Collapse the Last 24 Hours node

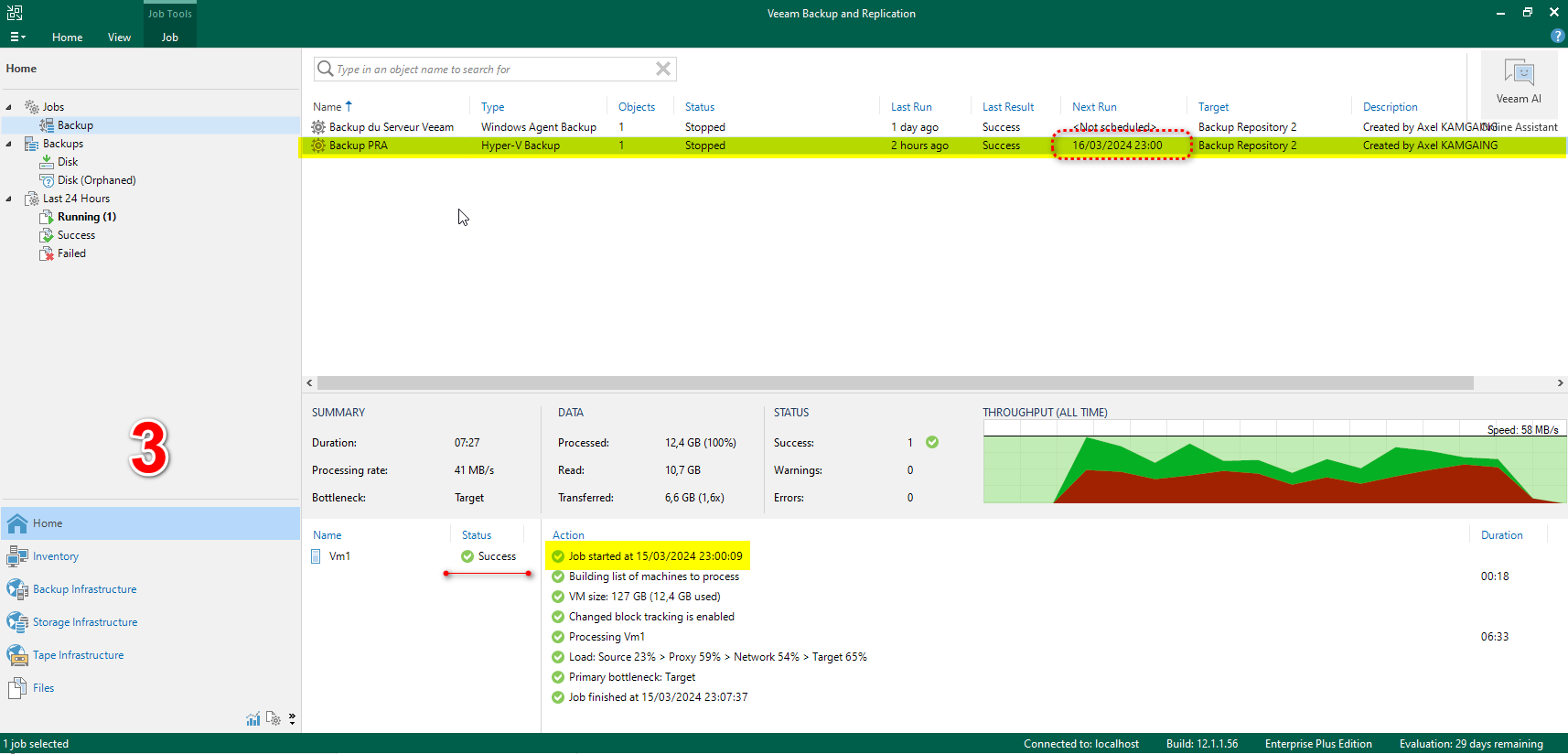[9, 199]
